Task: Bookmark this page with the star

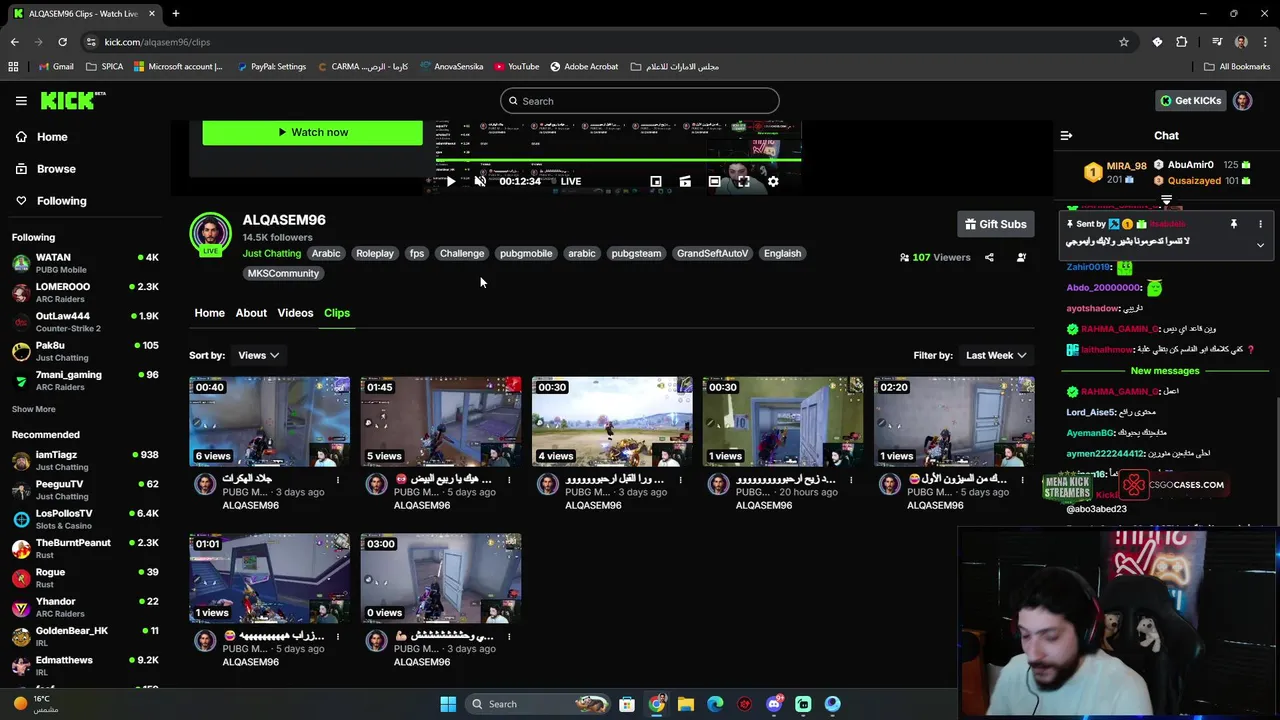Action: coord(1124,42)
